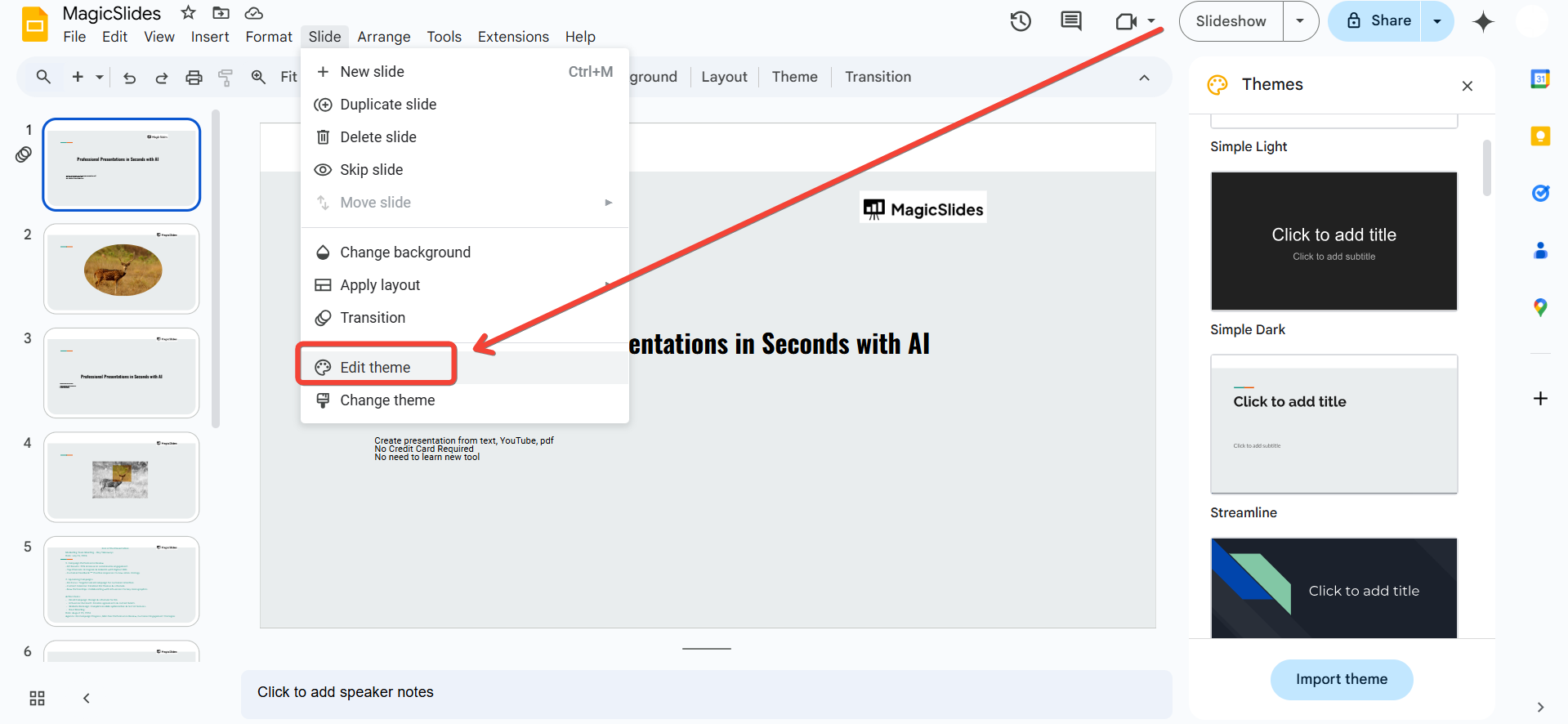This screenshot has height=724, width=1568.
Task: Open Google Keep in side panel
Action: pos(1540,136)
